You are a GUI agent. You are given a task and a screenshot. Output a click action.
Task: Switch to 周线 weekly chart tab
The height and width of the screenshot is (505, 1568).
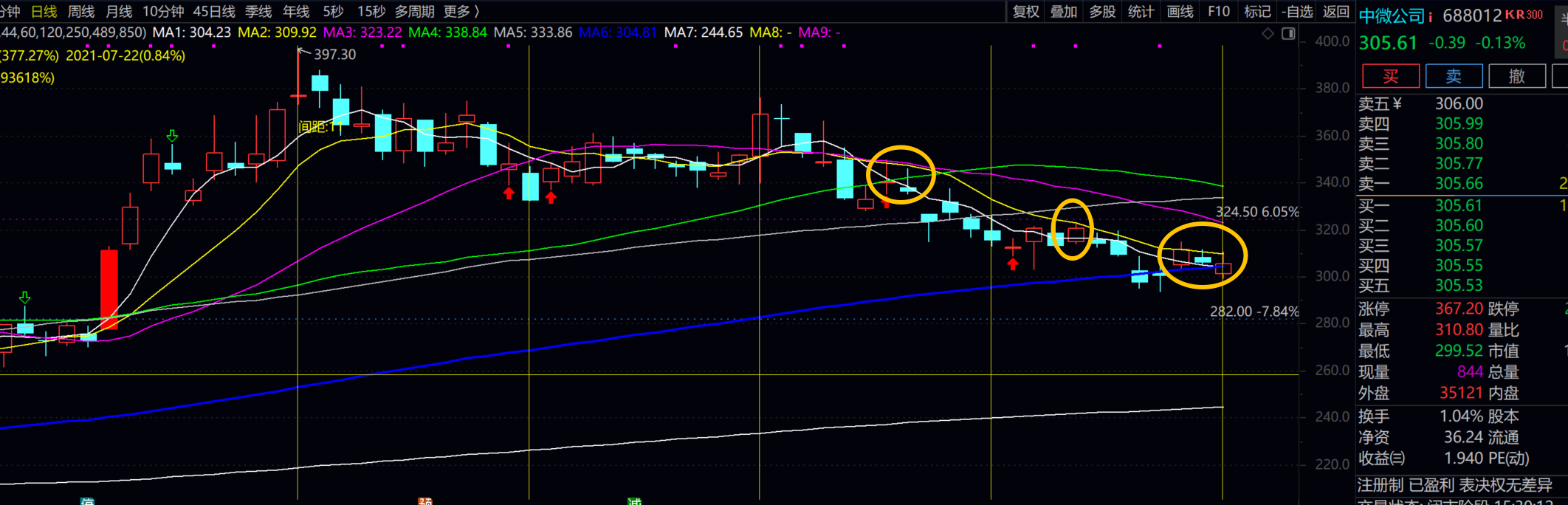(x=81, y=11)
